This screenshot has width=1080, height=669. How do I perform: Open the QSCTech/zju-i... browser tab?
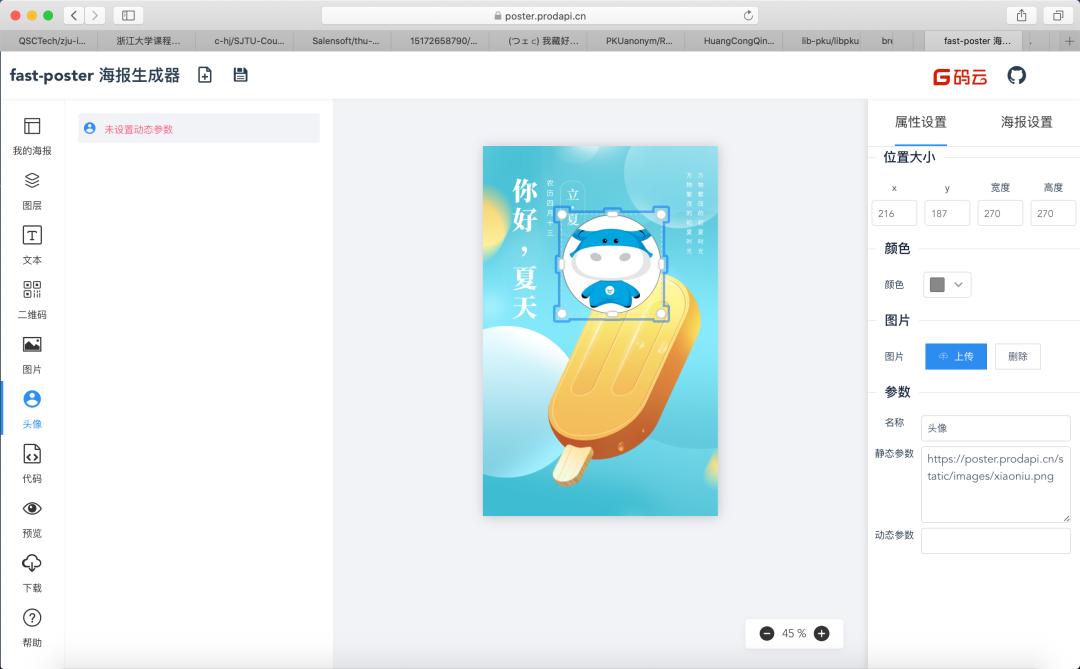tap(52, 41)
